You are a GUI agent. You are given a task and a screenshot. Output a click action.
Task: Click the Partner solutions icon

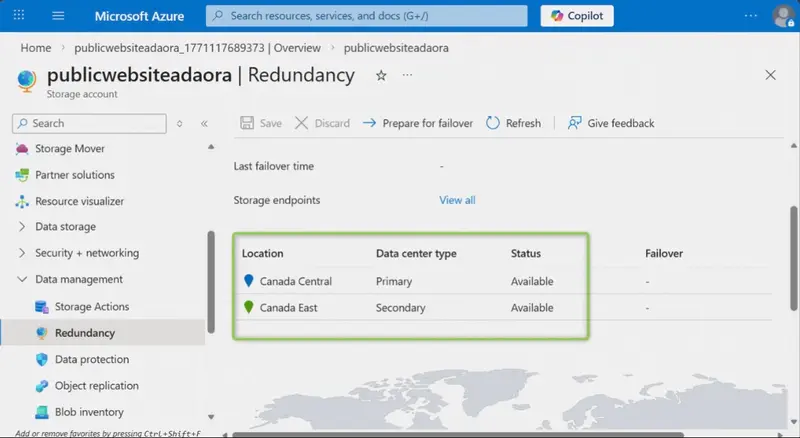[x=22, y=175]
